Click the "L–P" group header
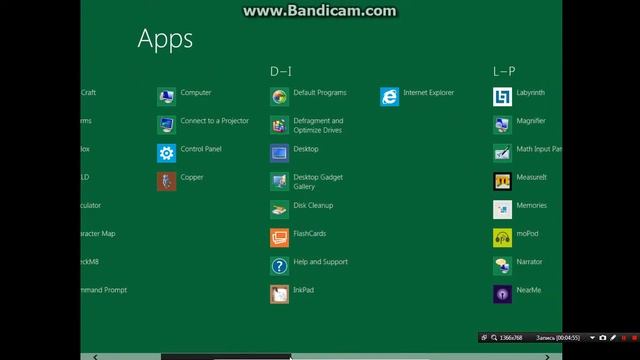The width and height of the screenshot is (640, 360). (x=504, y=71)
